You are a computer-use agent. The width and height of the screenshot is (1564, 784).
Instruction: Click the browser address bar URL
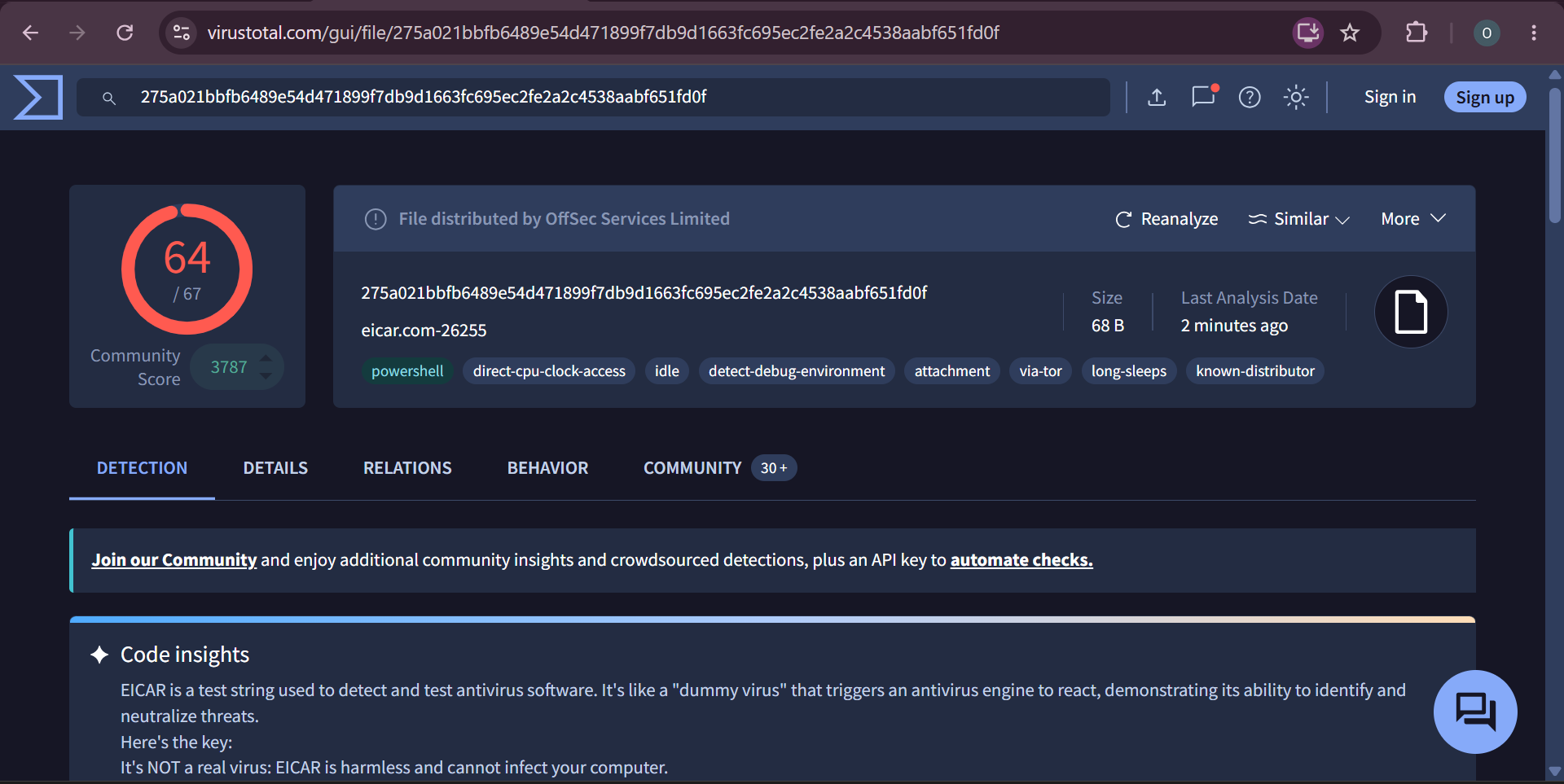click(603, 33)
